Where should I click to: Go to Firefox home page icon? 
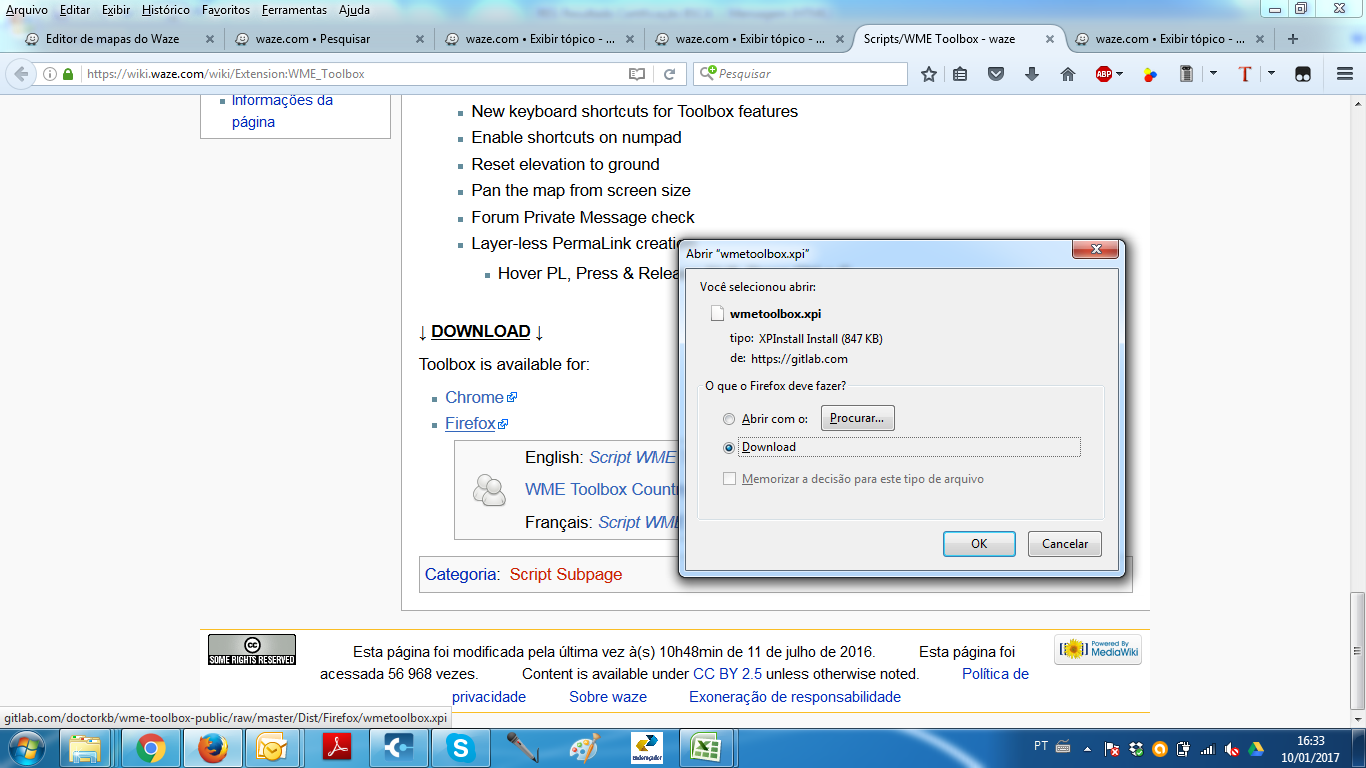coord(1068,74)
